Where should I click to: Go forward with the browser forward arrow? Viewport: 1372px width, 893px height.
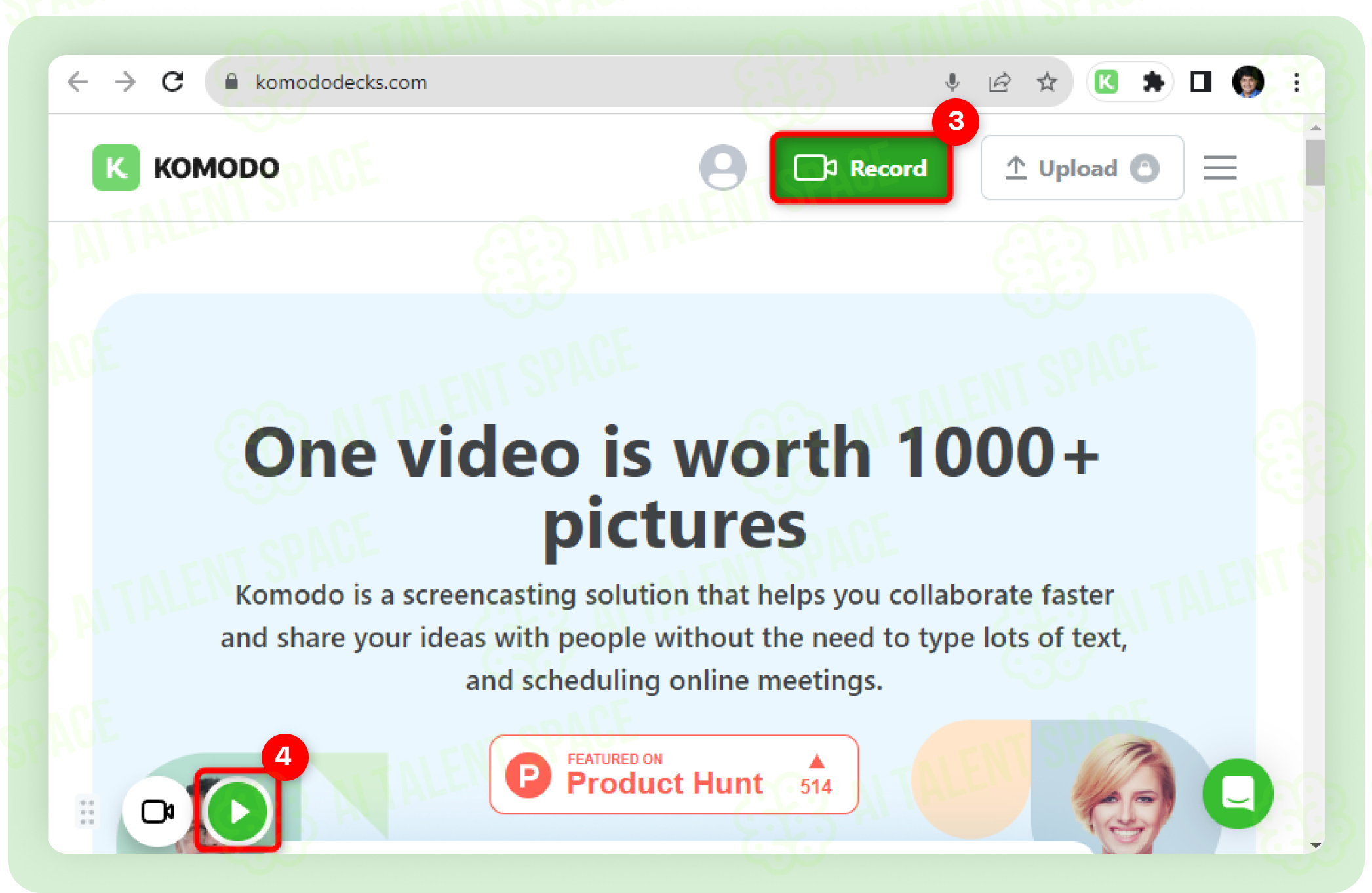coord(125,82)
